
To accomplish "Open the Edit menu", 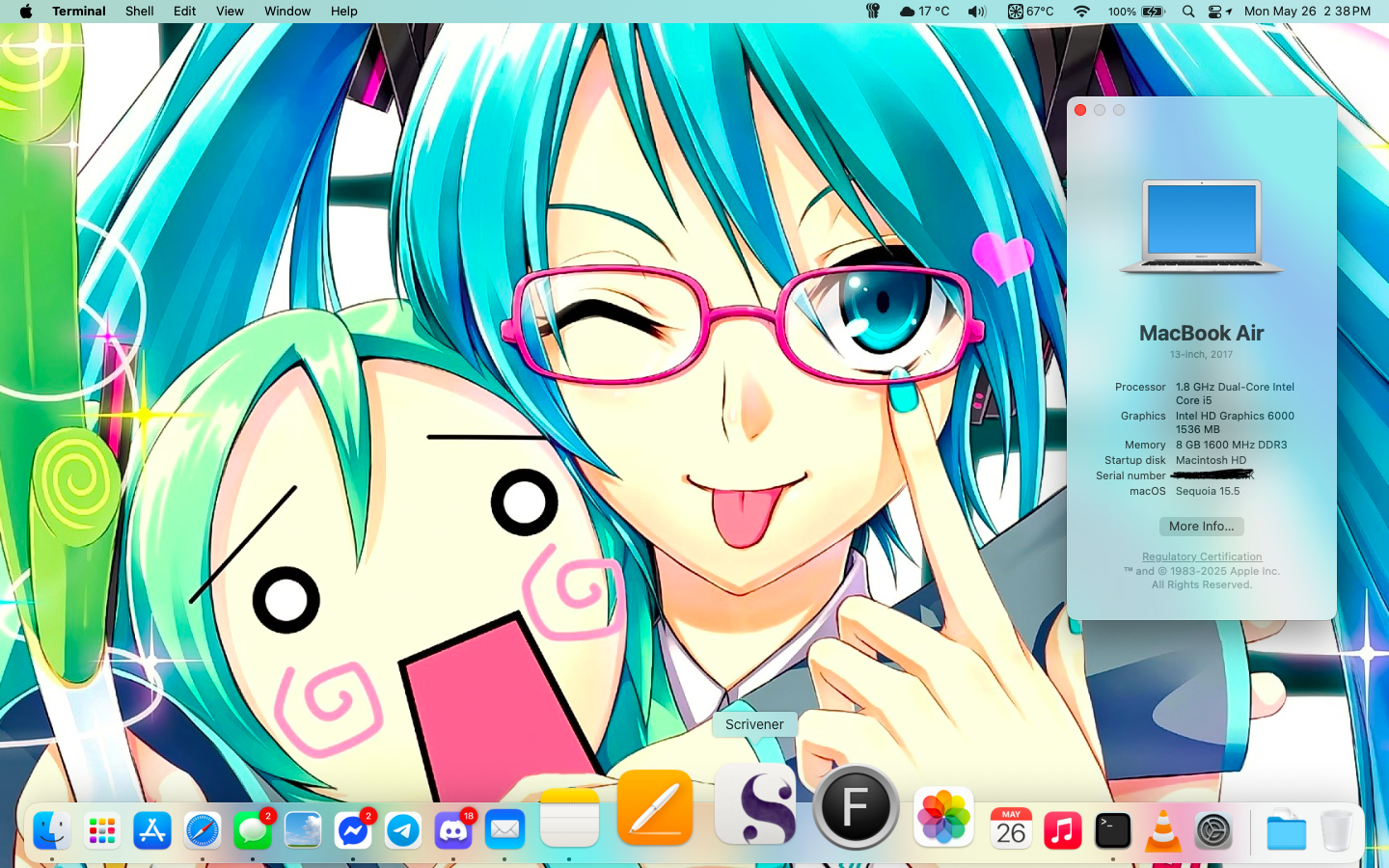I will (185, 12).
